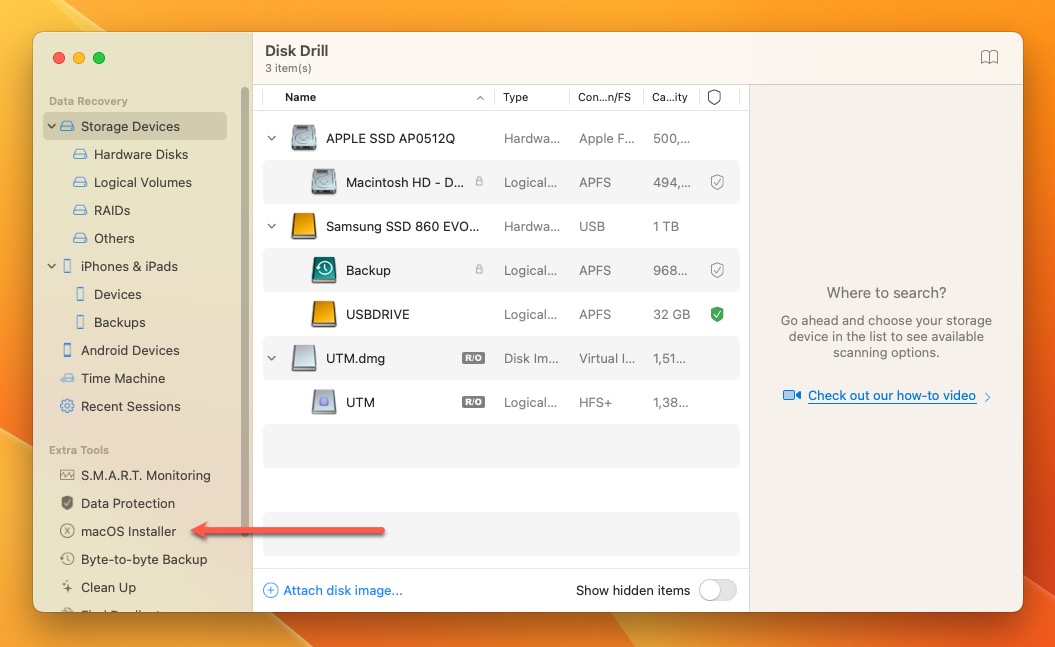Click the Virtual I... connection cell for UTM.dmg
The width and height of the screenshot is (1055, 647).
606,358
